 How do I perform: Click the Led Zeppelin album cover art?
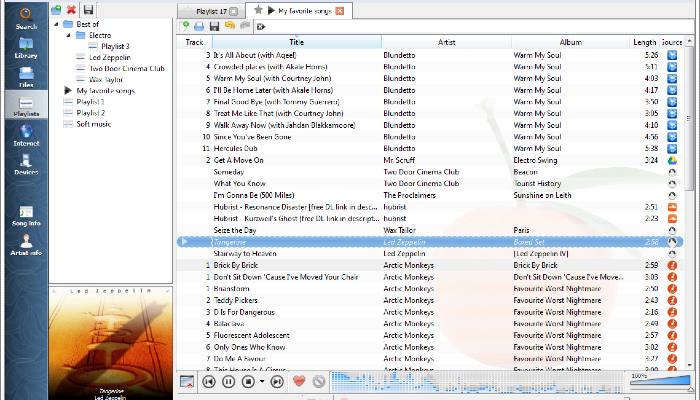[x=110, y=343]
